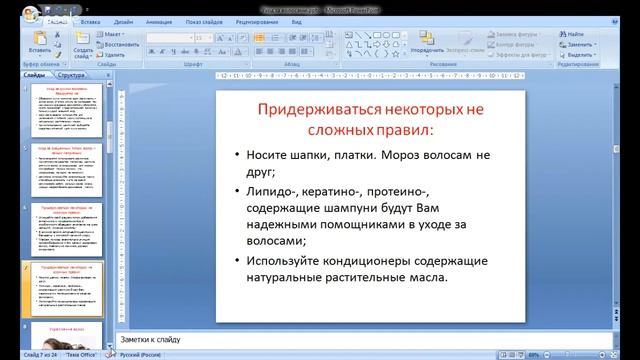Open the font size dropdown
Viewport: 640px width, 360px height.
pos(210,38)
